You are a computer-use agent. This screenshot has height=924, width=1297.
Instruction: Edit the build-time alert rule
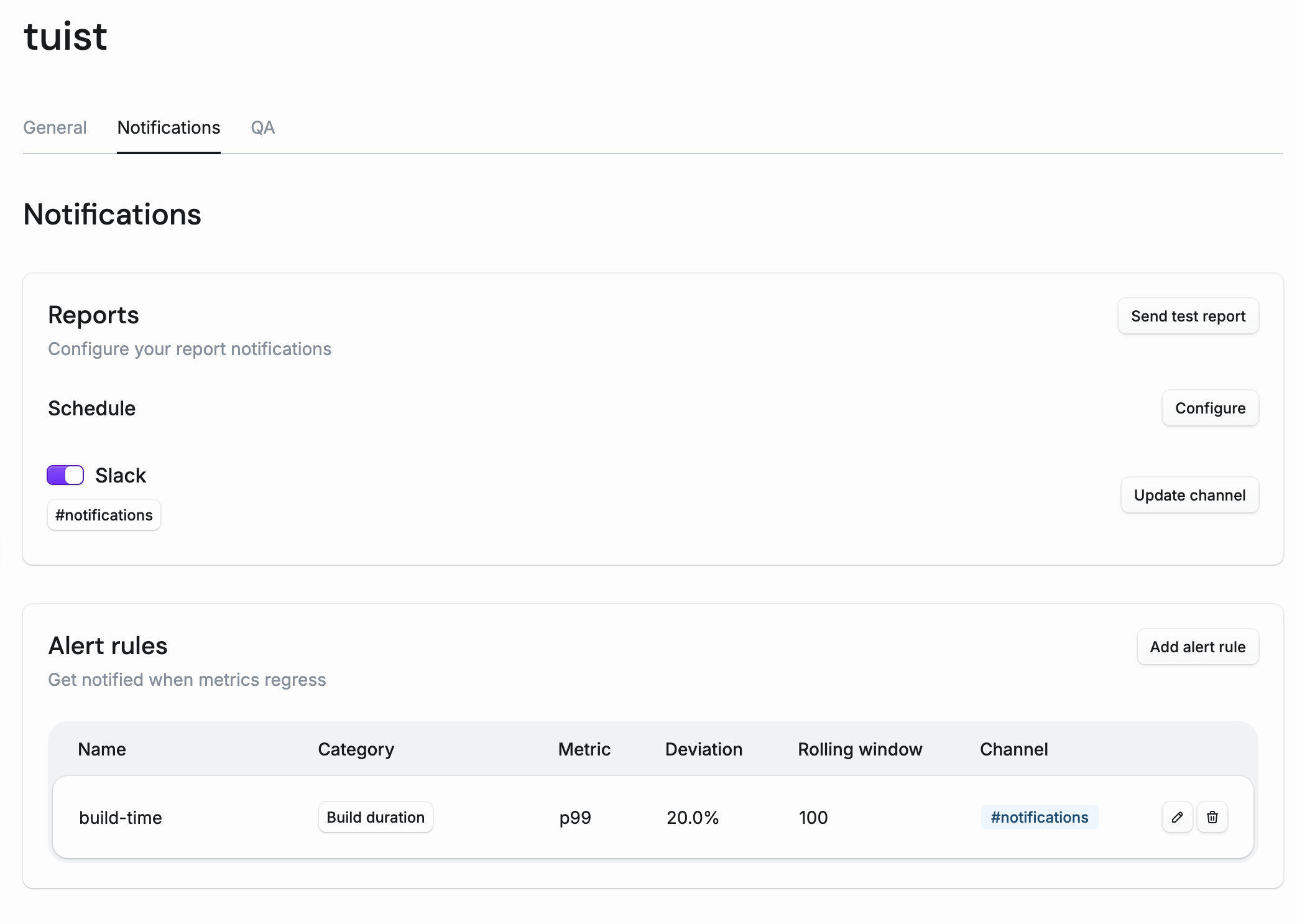[1177, 817]
